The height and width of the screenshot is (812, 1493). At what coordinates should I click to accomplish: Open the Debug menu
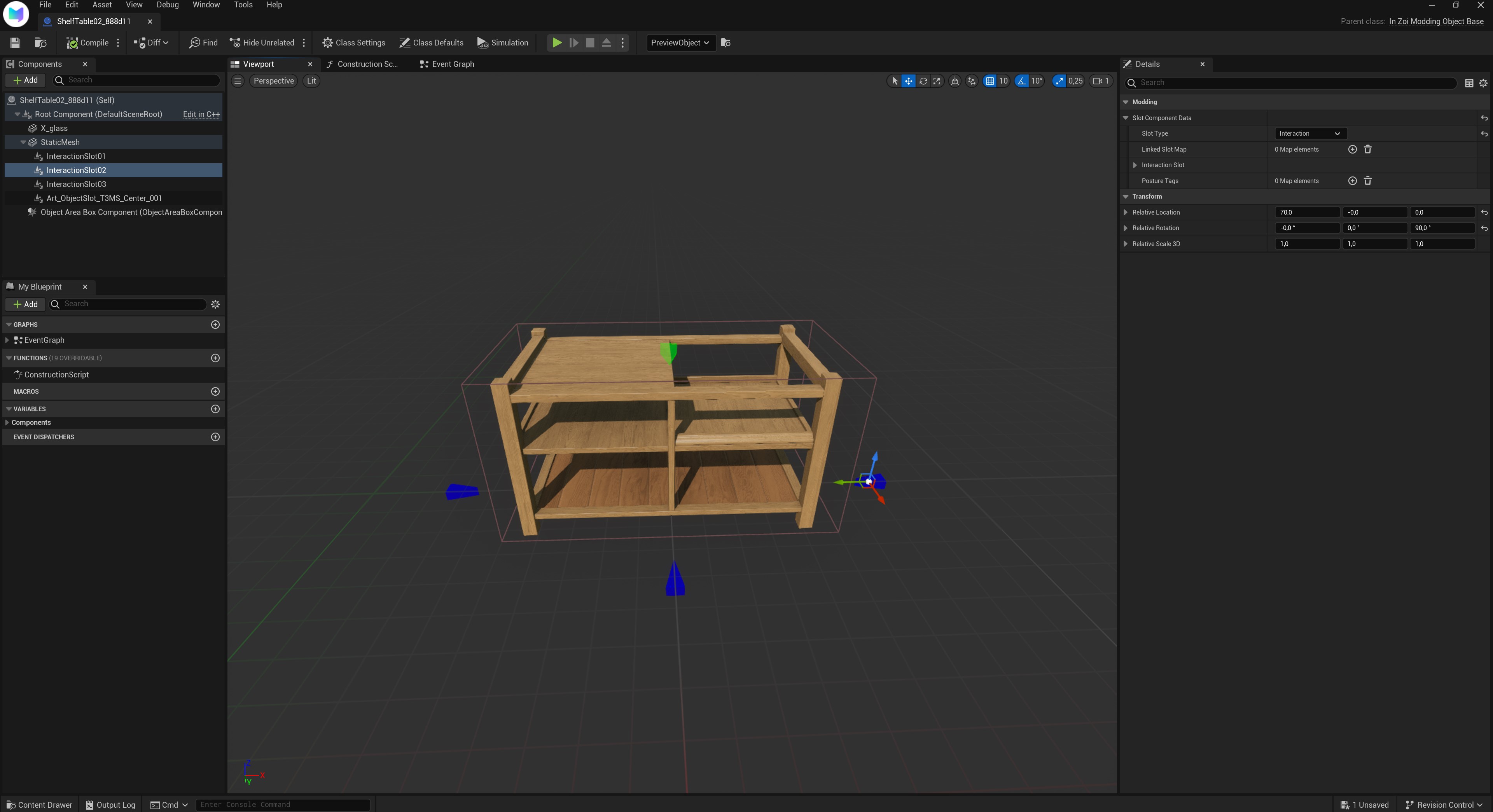(x=168, y=5)
